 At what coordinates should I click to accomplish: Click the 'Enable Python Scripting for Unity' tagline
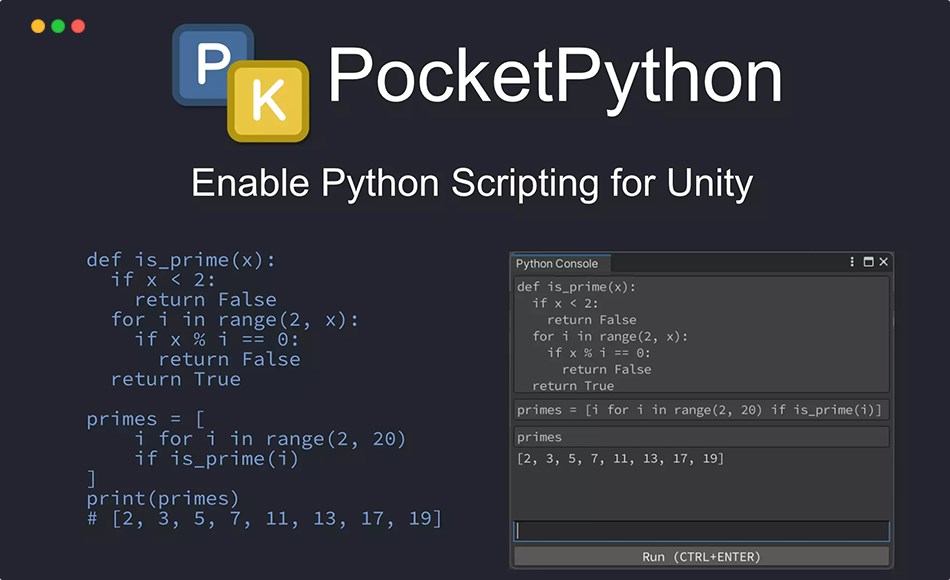point(473,183)
